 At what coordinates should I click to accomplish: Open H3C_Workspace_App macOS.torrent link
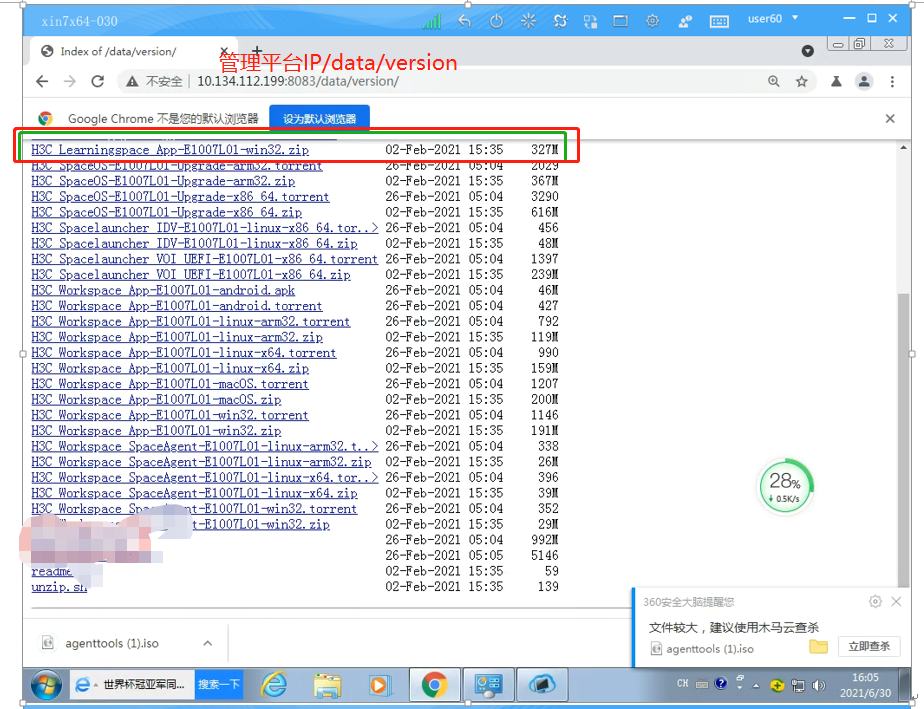pos(170,384)
